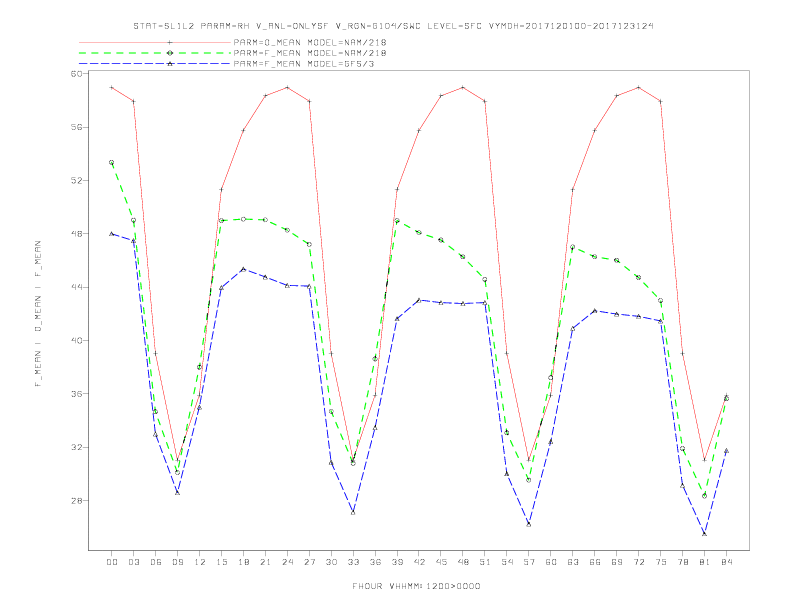The width and height of the screenshot is (792, 612).
Task: Click x-axis forecast hour label 33
Action: [x=353, y=562]
